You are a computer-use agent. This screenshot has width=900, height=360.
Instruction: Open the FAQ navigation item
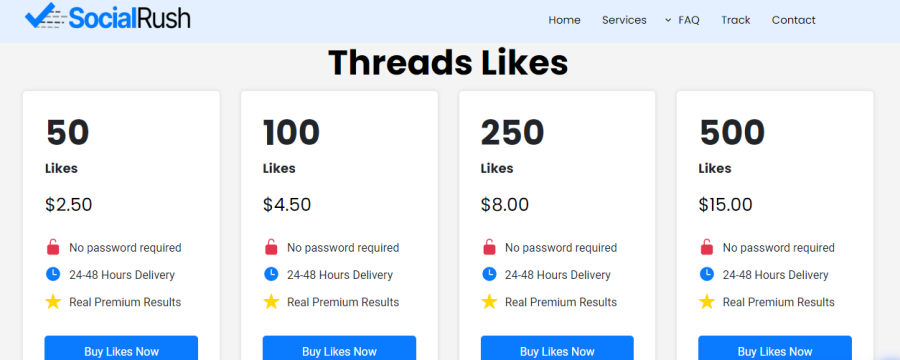click(x=689, y=20)
